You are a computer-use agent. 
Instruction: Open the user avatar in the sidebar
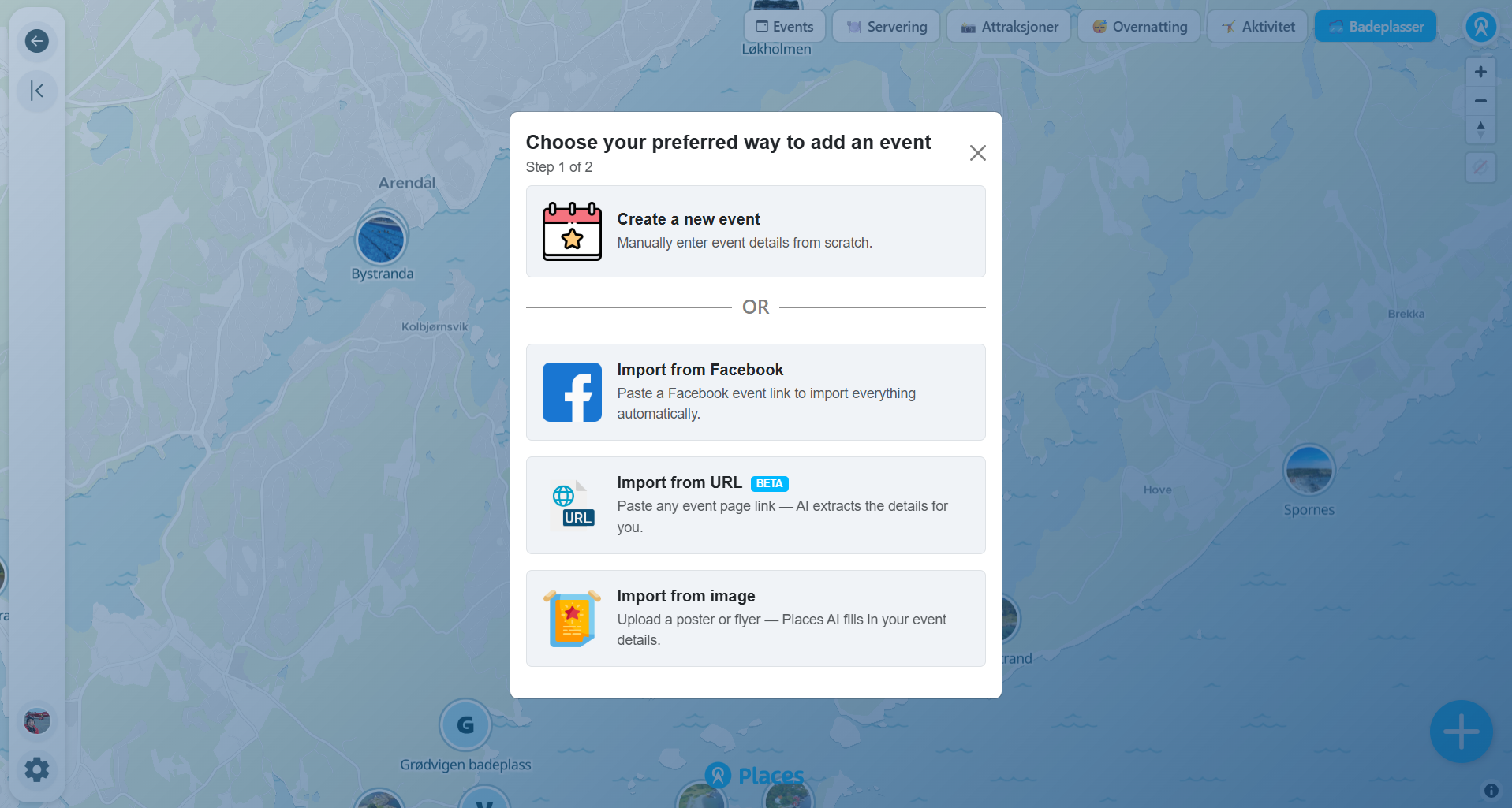(36, 720)
